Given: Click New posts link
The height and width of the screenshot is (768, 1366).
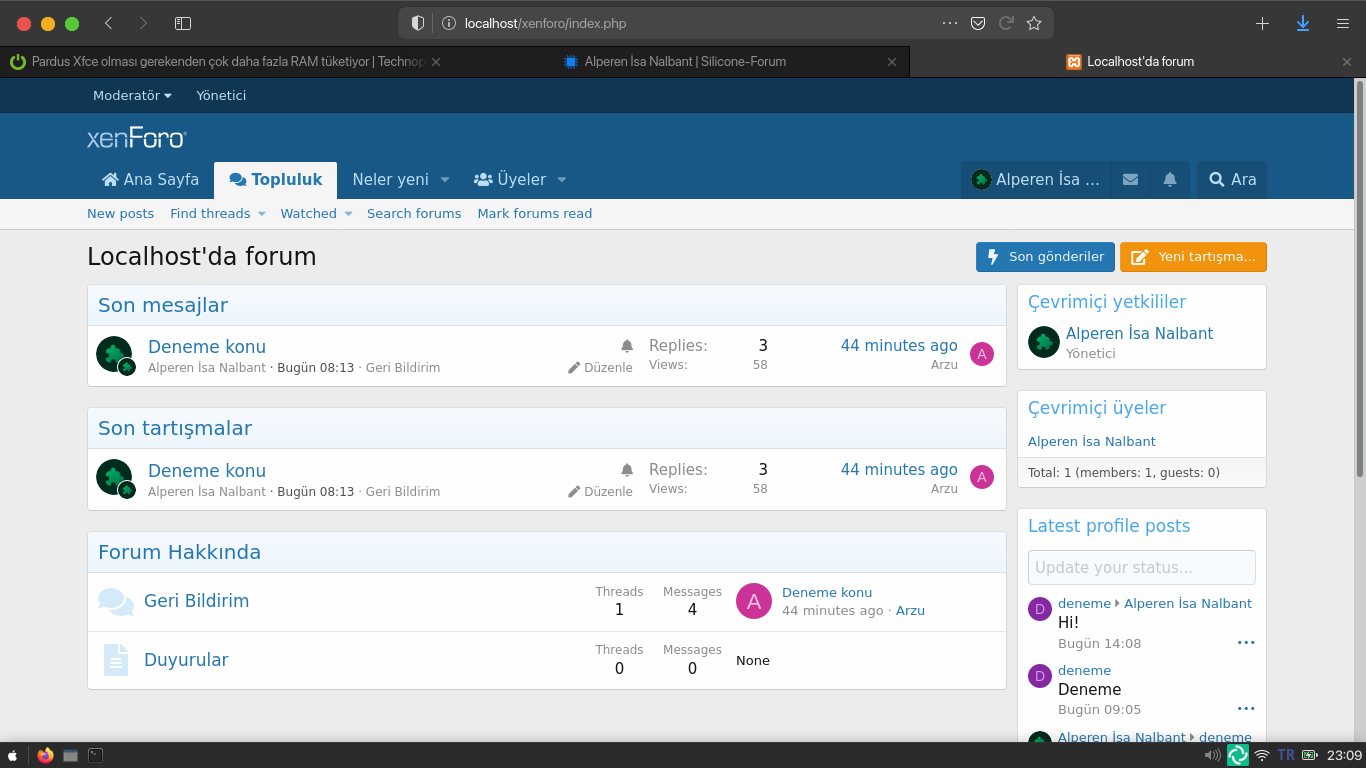Looking at the screenshot, I should click(120, 214).
